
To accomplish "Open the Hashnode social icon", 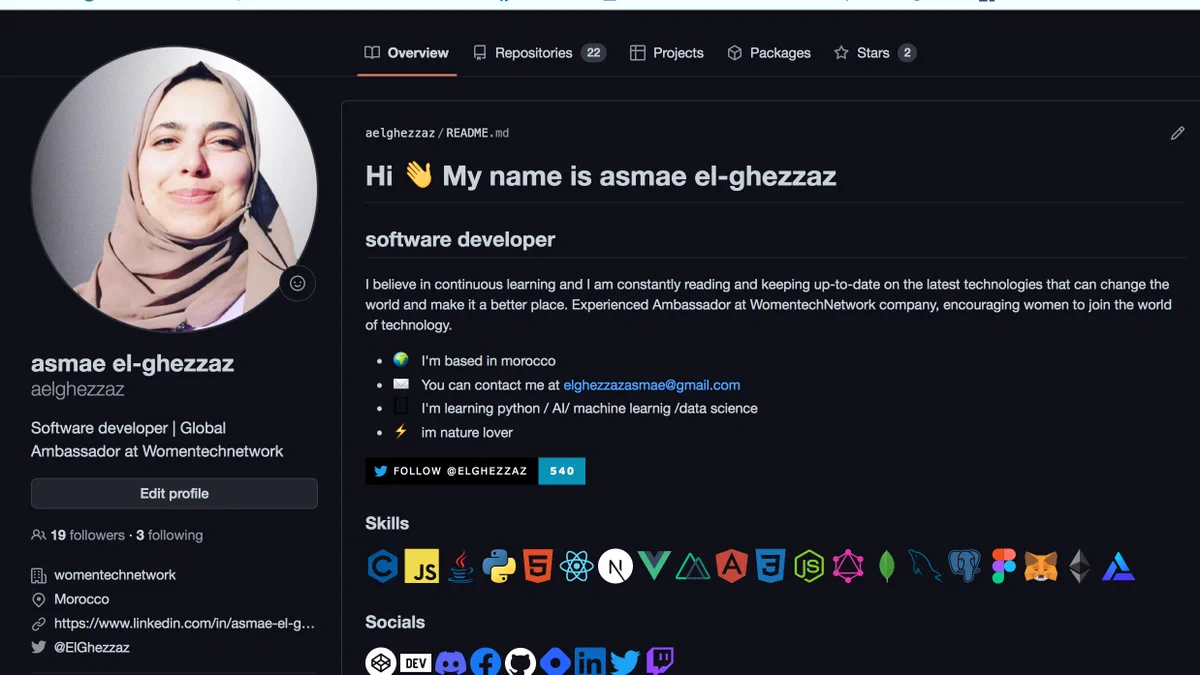I will tap(555, 662).
